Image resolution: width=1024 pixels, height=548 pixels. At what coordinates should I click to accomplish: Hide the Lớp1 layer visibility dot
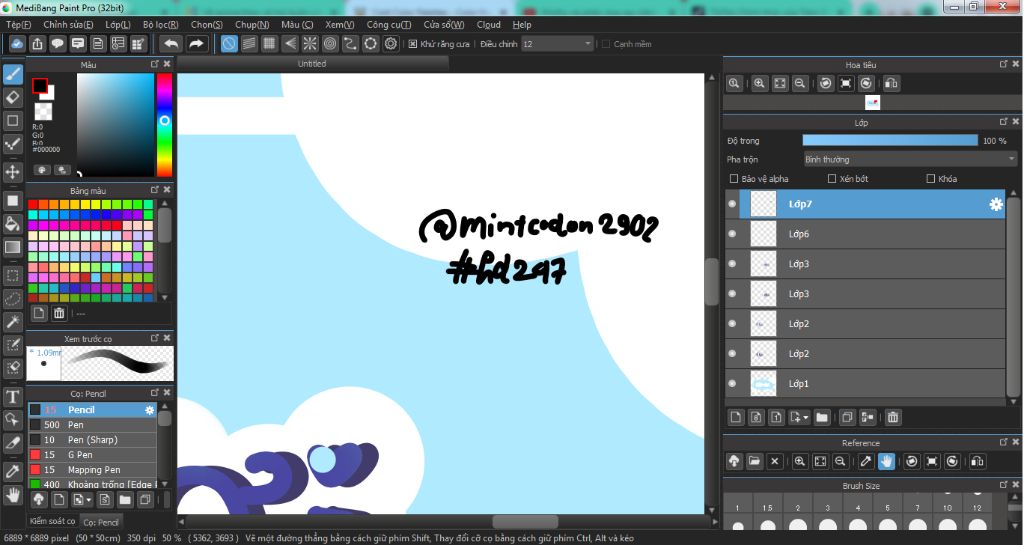[732, 383]
